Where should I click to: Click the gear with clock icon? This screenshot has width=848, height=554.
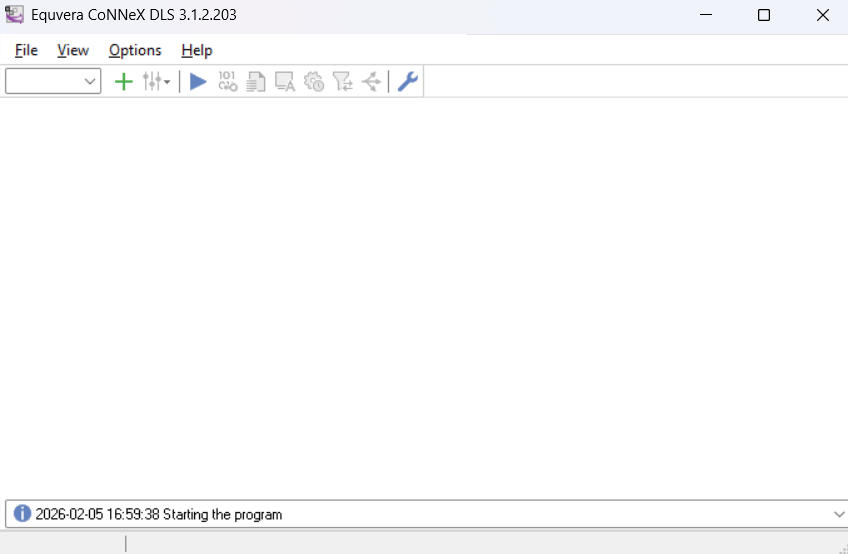pyautogui.click(x=314, y=82)
